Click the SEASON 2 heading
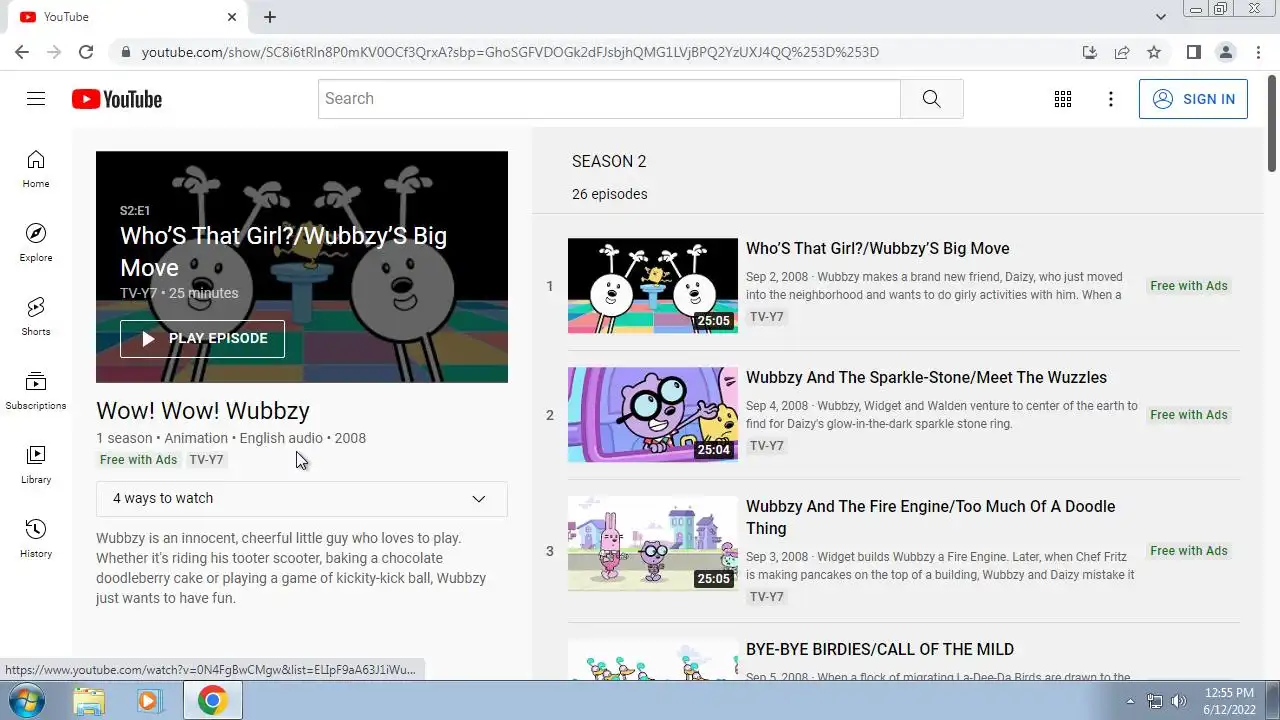The image size is (1280, 720). [609, 161]
